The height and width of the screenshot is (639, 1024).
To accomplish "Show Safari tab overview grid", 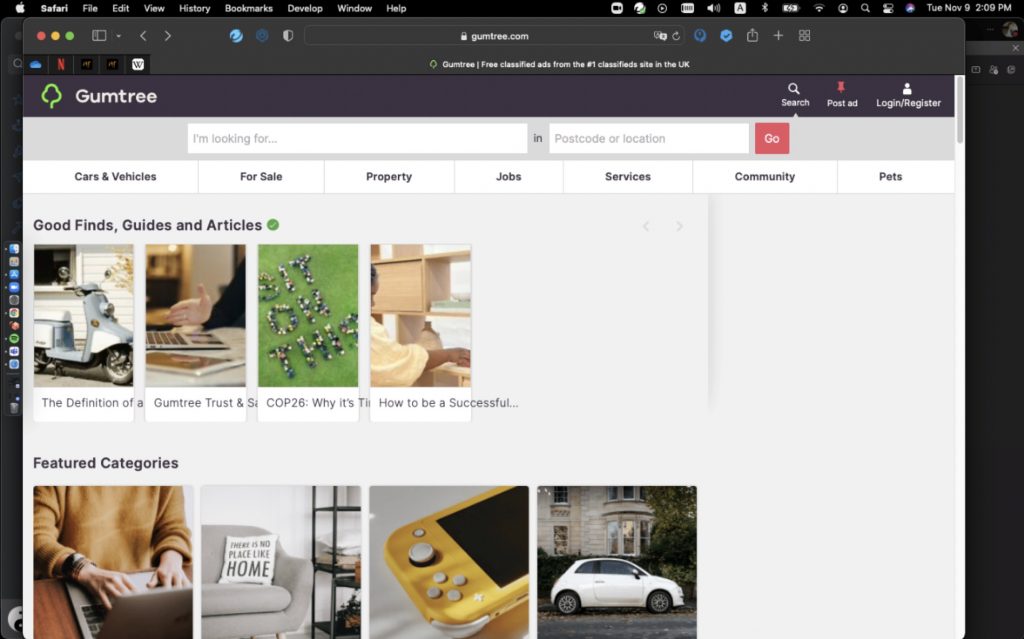I will click(804, 36).
